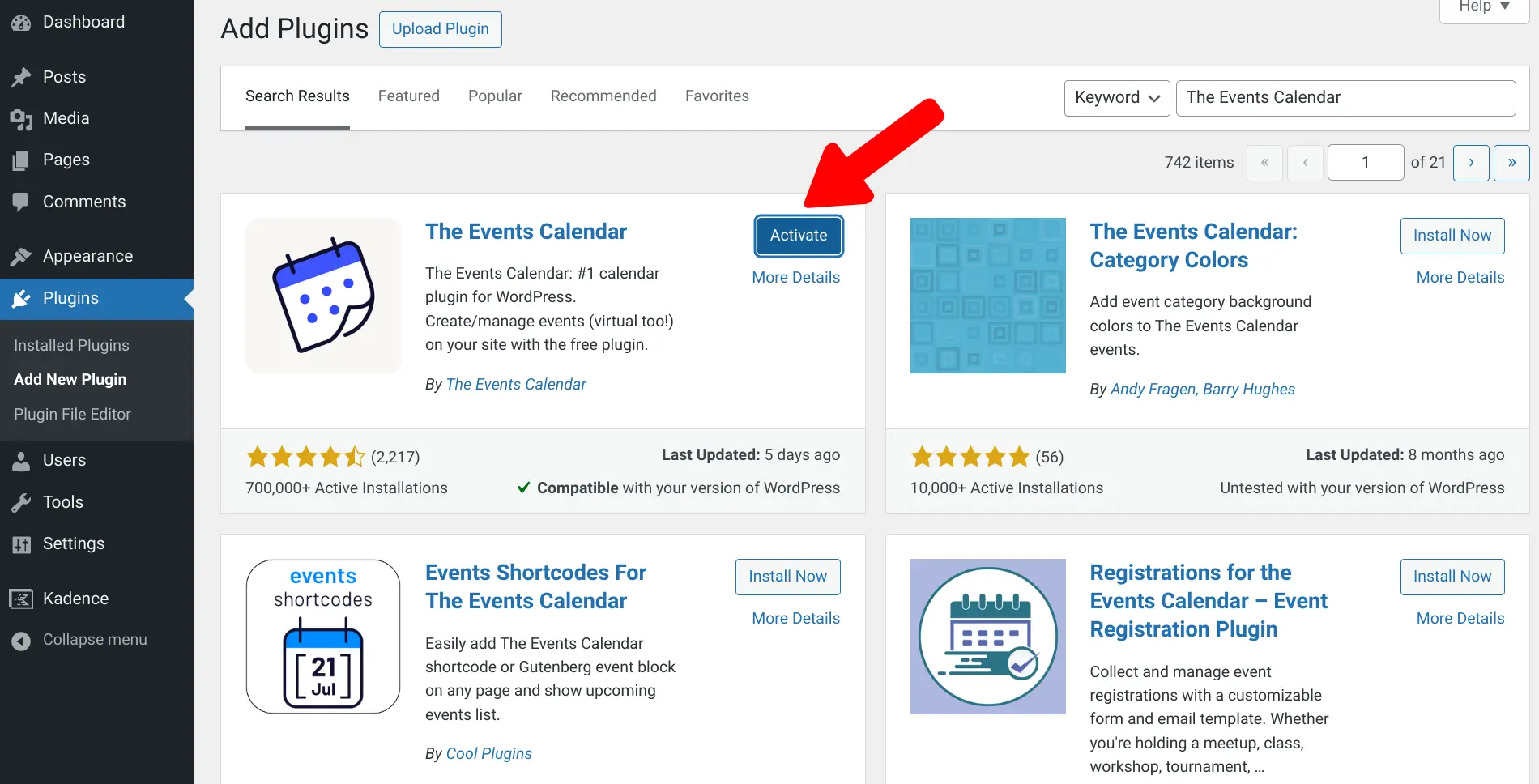Click the Tools wrench icon

[x=21, y=503]
